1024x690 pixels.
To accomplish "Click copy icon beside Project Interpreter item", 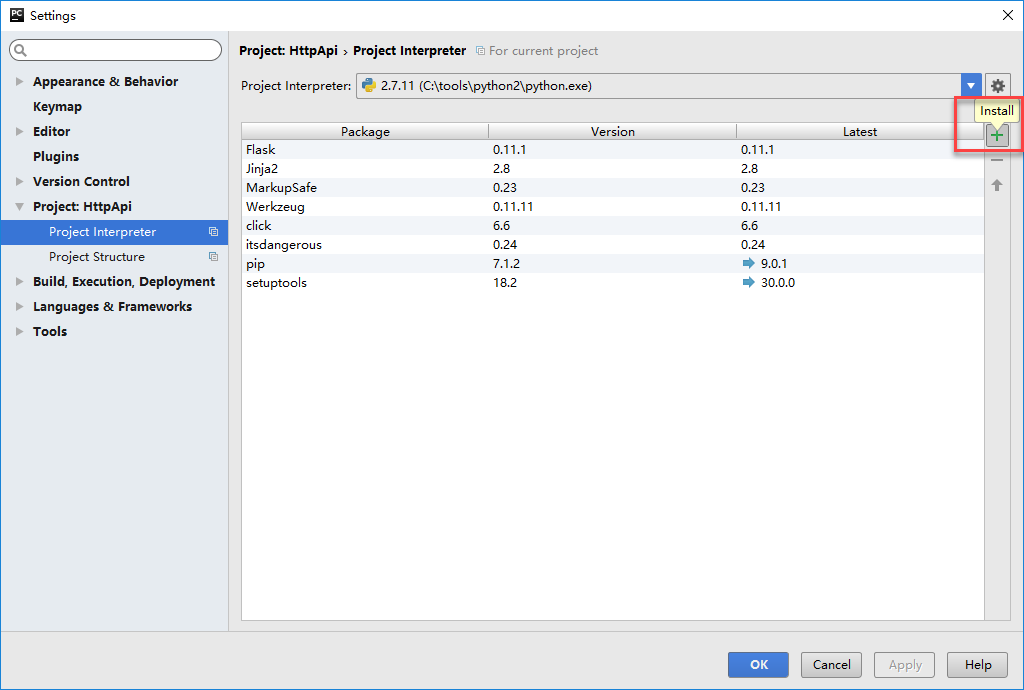I will (213, 232).
